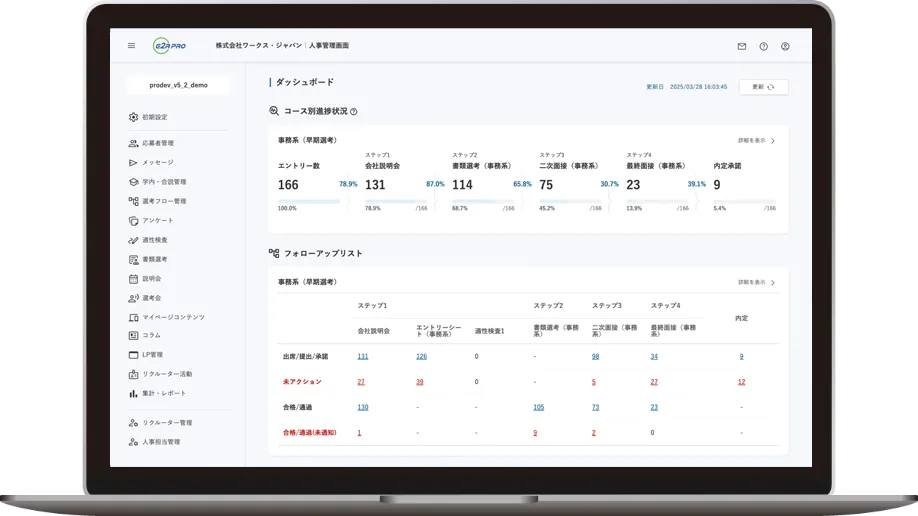Click the 105 link under 書類選考 passed

pyautogui.click(x=538, y=407)
